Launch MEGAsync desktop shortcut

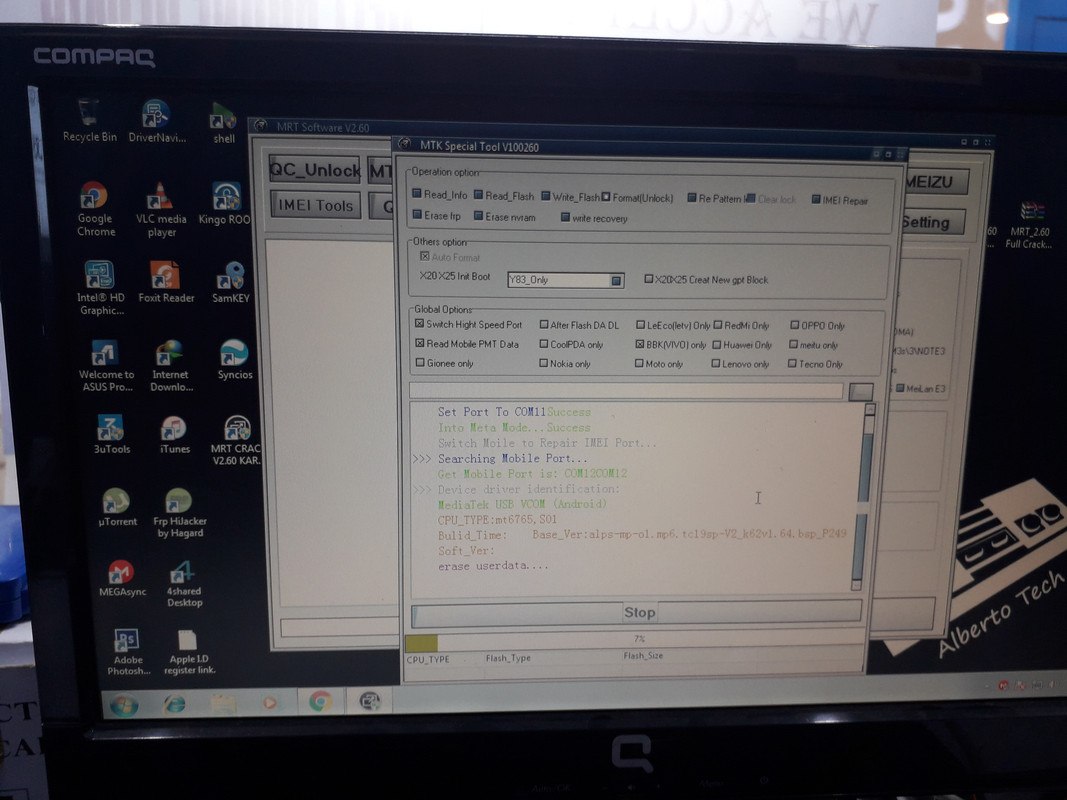pos(122,578)
